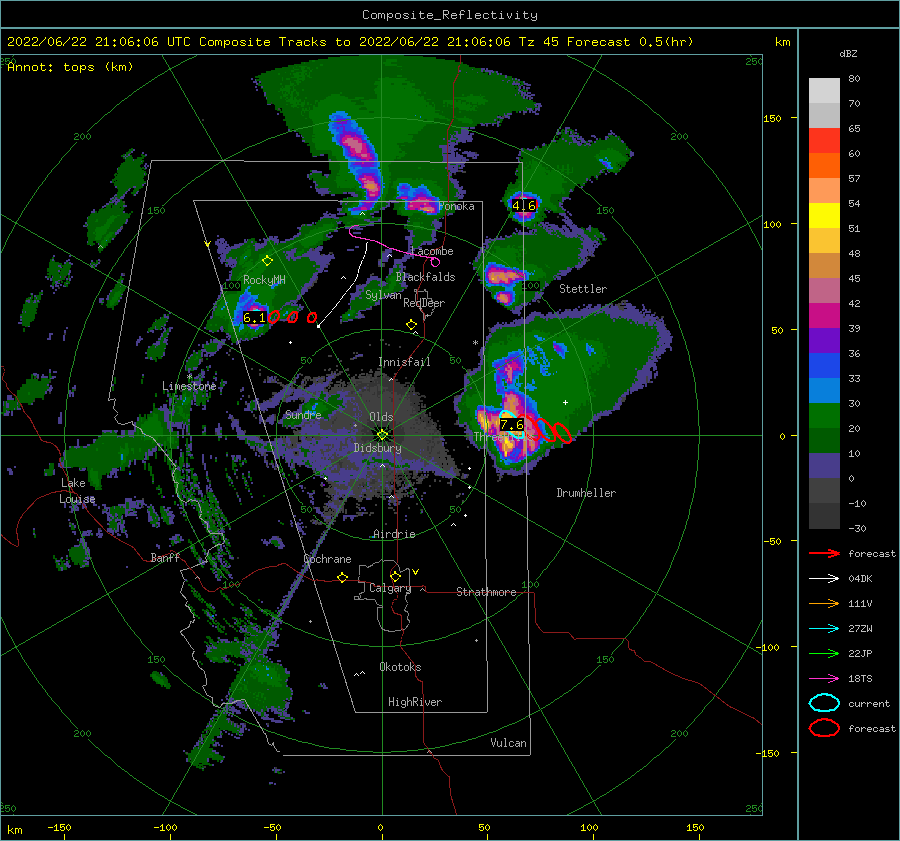
Task: Click the Sundre town label
Action: tap(303, 415)
